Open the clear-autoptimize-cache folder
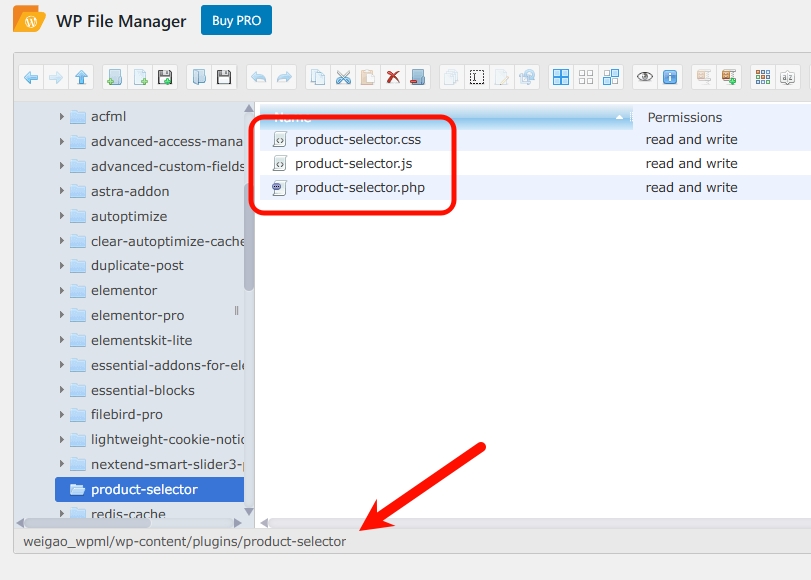This screenshot has height=580, width=811. (x=157, y=241)
